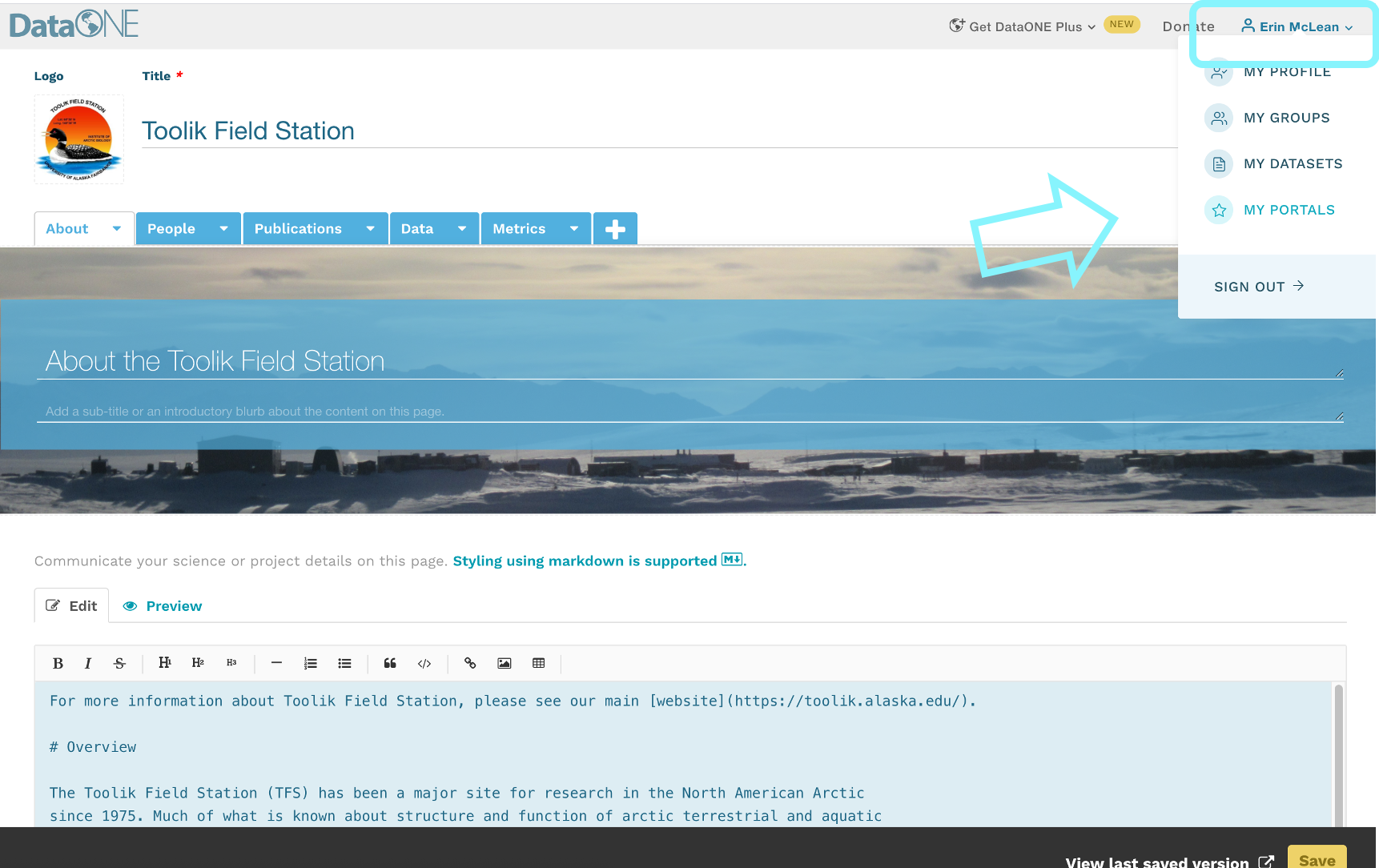Select the Preview tab of the editor
The height and width of the screenshot is (868, 1379).
[163, 606]
